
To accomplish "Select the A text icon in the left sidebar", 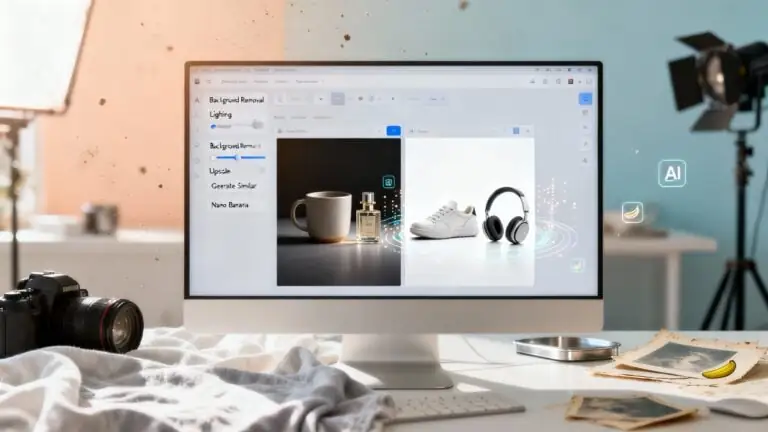I will 197,100.
